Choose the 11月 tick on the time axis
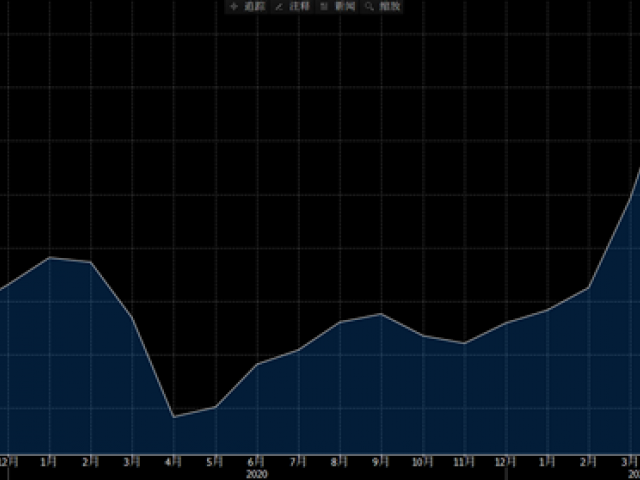Viewport: 640px width, 480px height. point(464,462)
